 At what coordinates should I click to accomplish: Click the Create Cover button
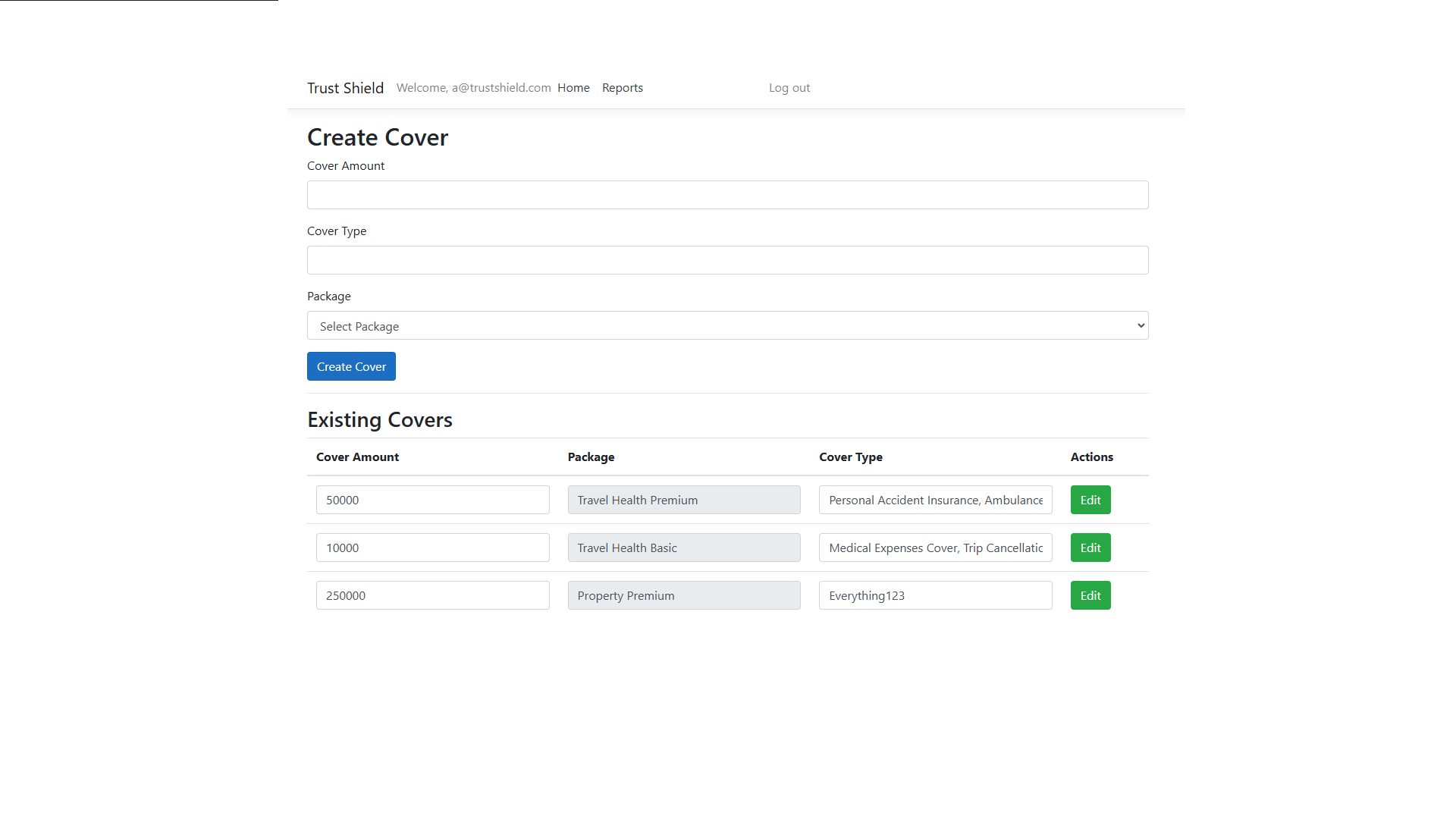coord(351,366)
